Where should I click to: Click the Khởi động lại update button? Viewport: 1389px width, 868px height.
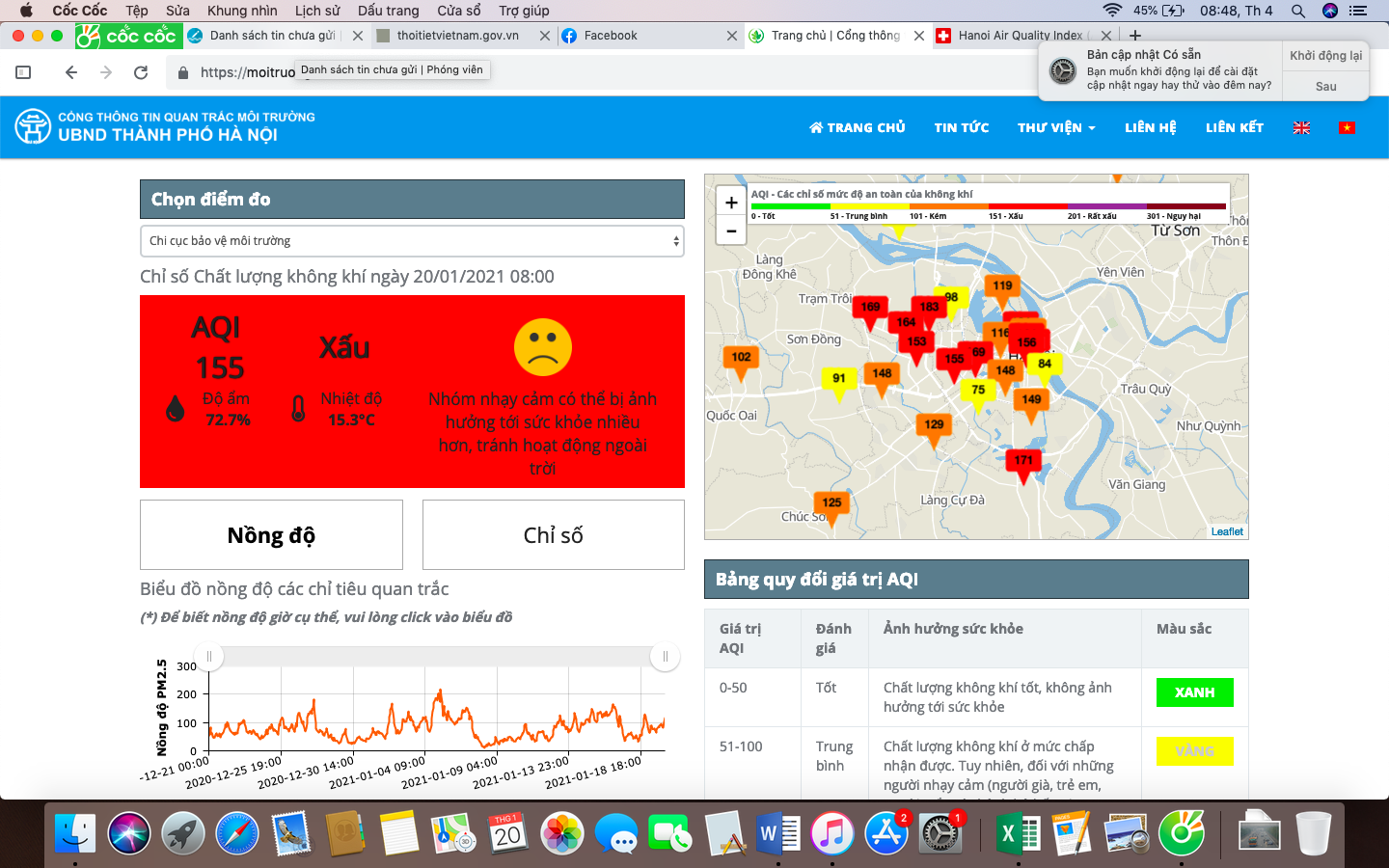coord(1325,56)
